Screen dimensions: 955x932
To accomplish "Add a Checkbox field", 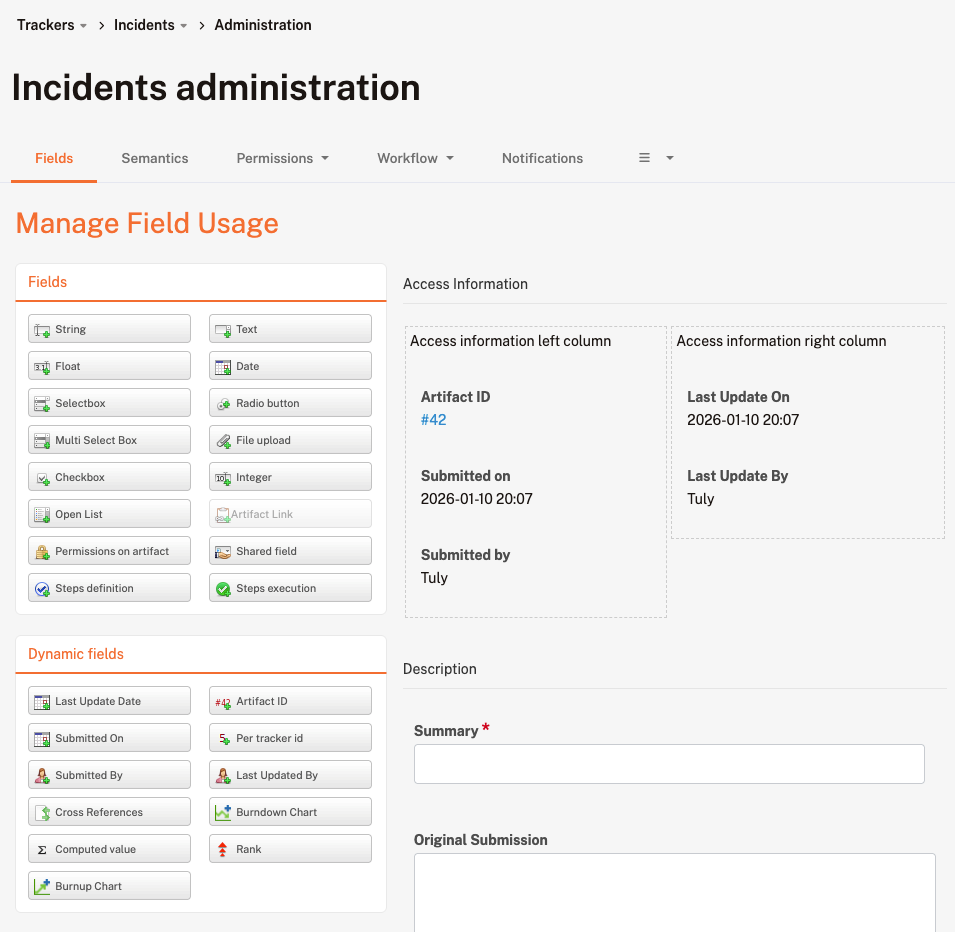I will tap(109, 478).
